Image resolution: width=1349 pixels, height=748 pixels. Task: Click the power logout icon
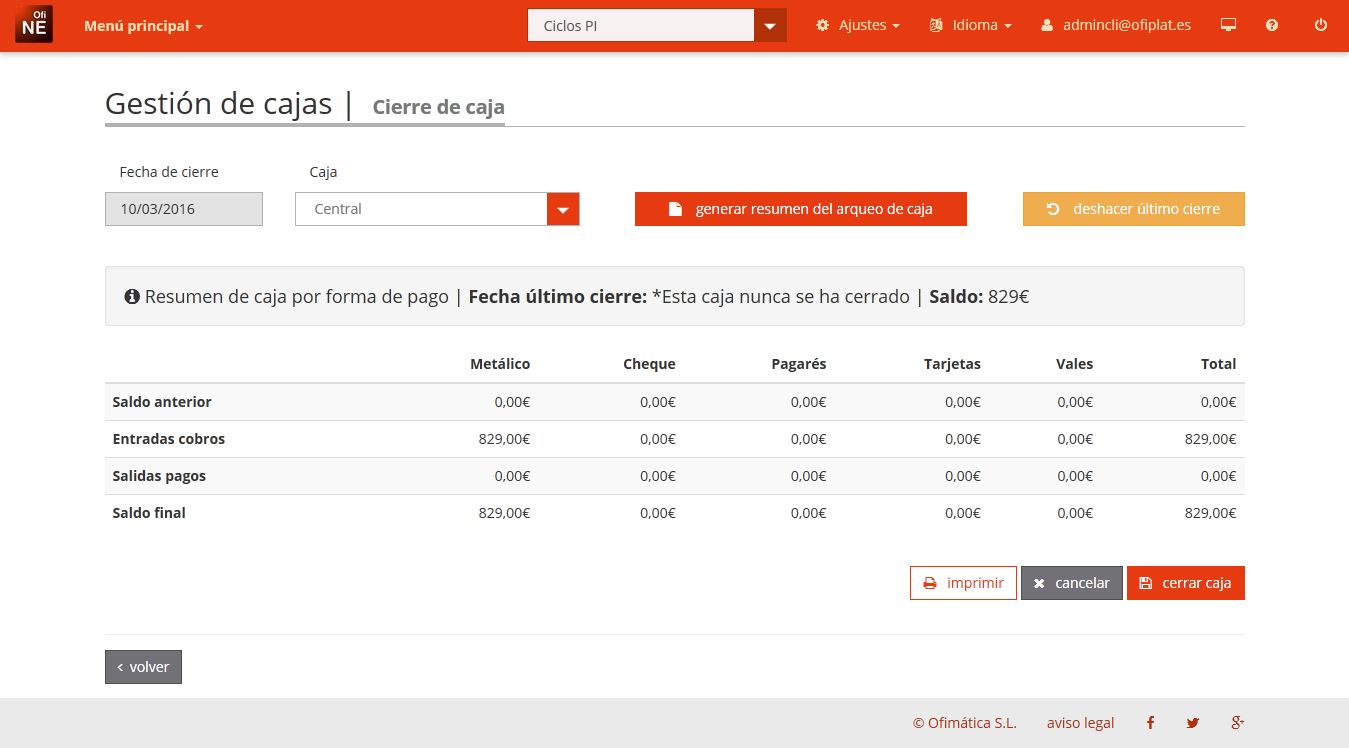click(1321, 25)
